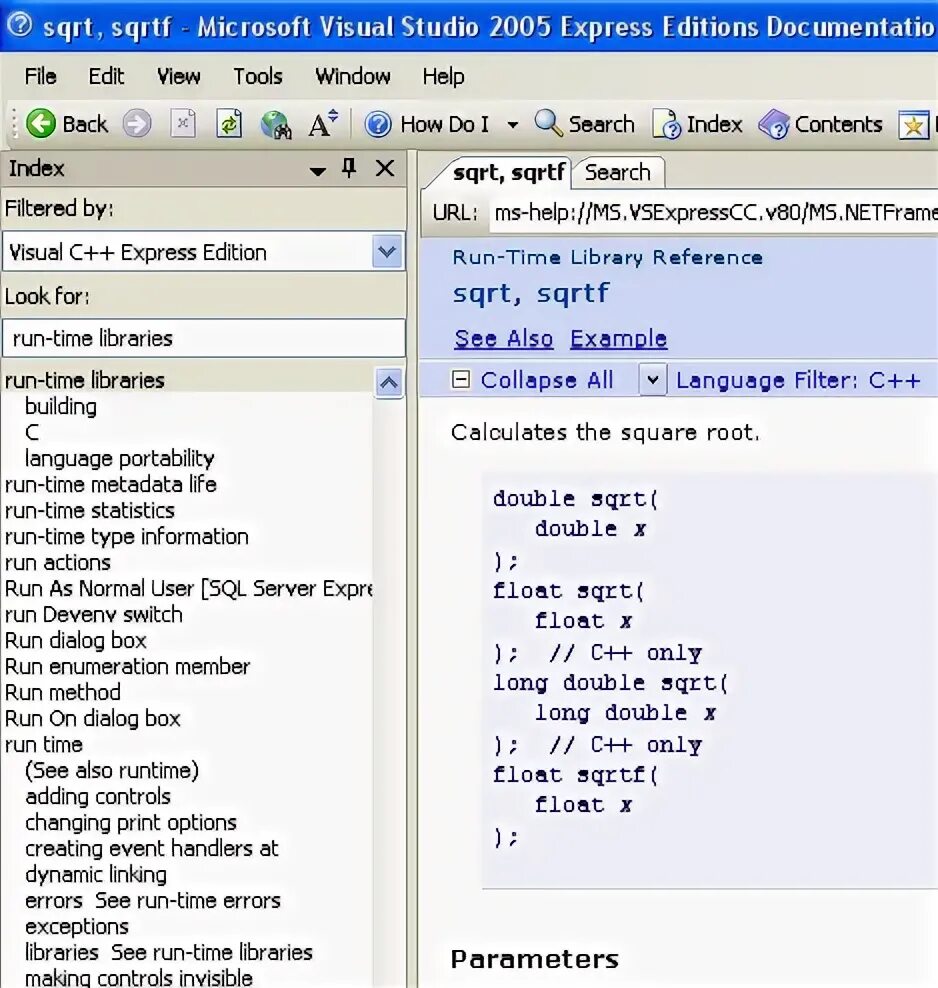The height and width of the screenshot is (988, 938).
Task: Select 'run actions' index entry
Action: click(57, 562)
